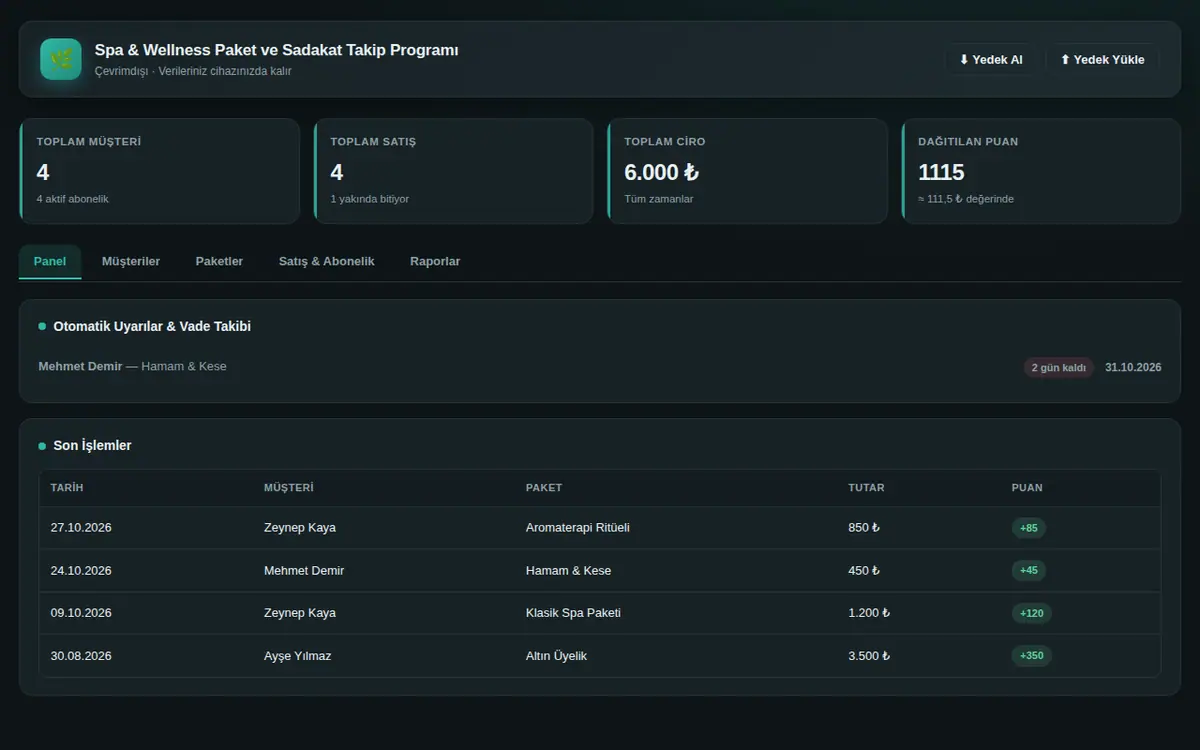Click the 3.500 ₺ amount cell

pos(869,656)
